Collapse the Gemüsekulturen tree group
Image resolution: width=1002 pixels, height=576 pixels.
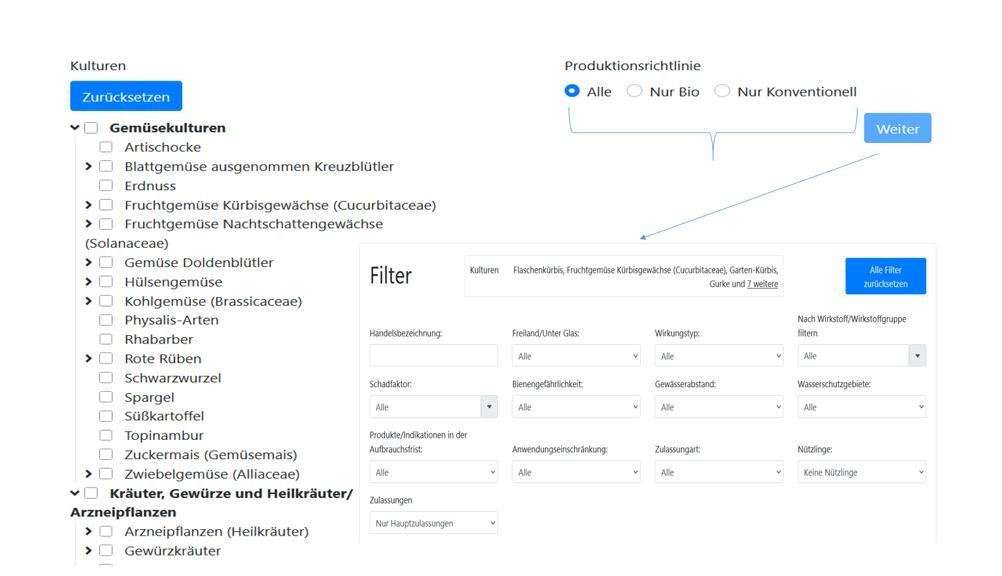coord(75,128)
